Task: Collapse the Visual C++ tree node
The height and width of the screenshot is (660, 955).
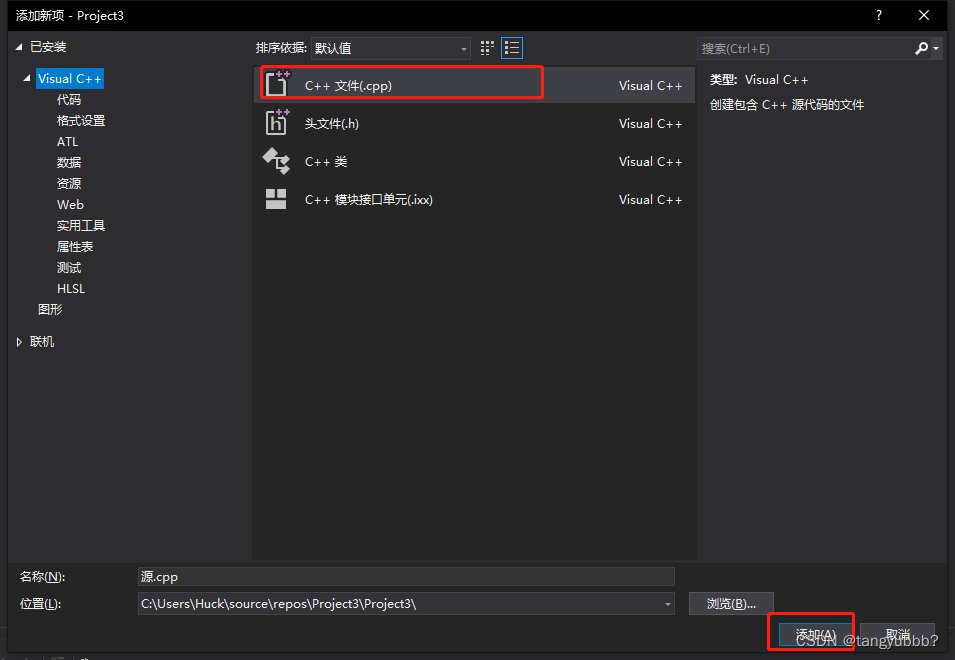Action: [25, 78]
